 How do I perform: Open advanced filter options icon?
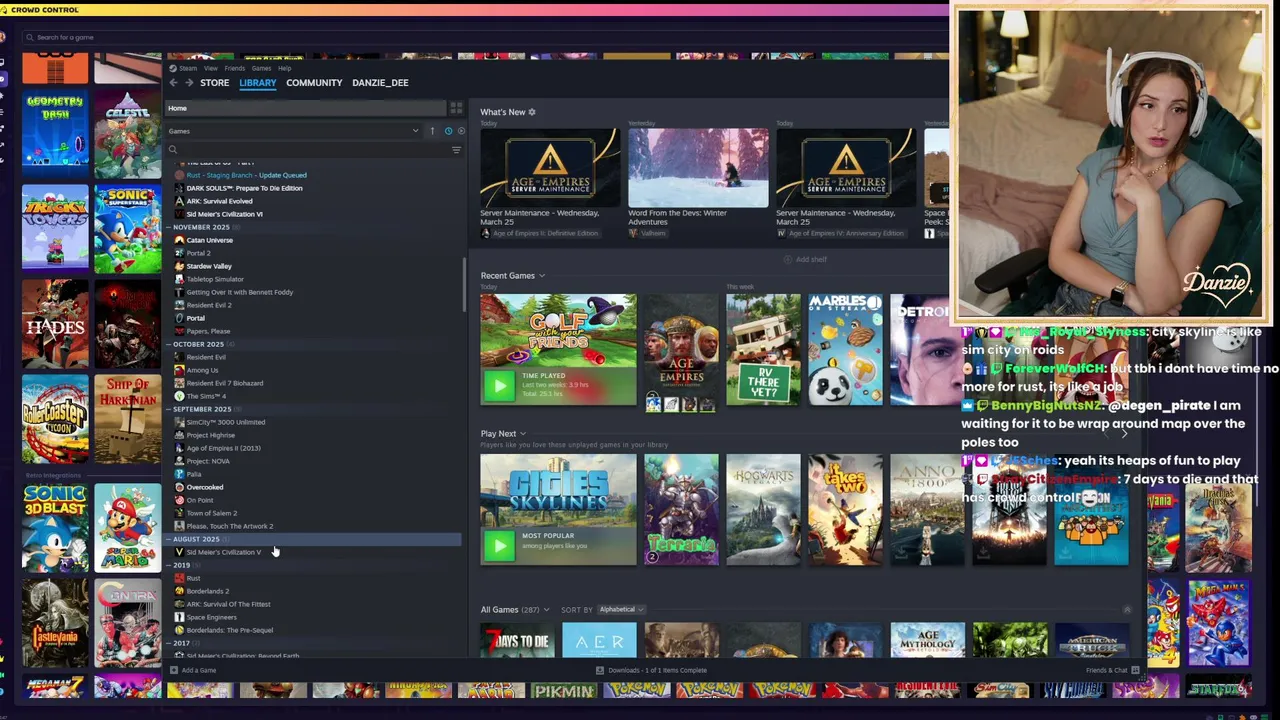point(456,150)
